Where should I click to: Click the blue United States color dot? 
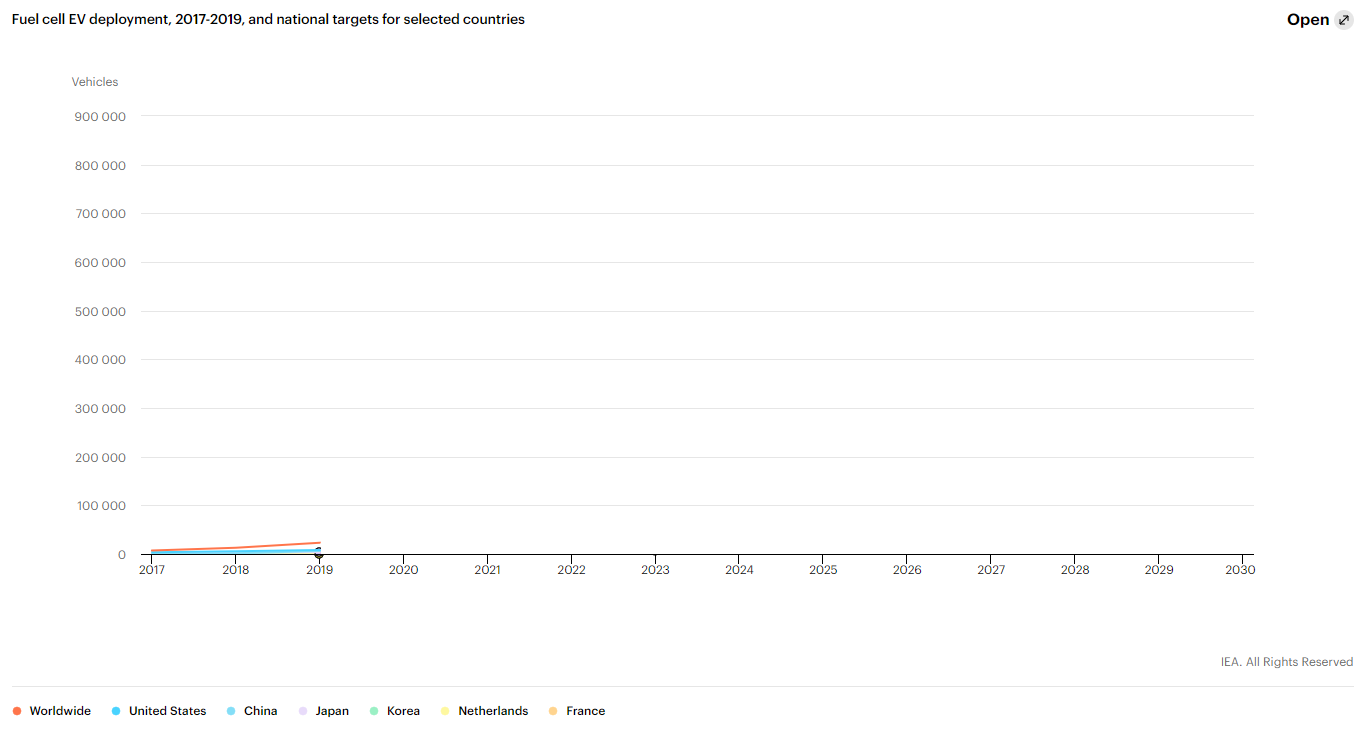(x=116, y=711)
